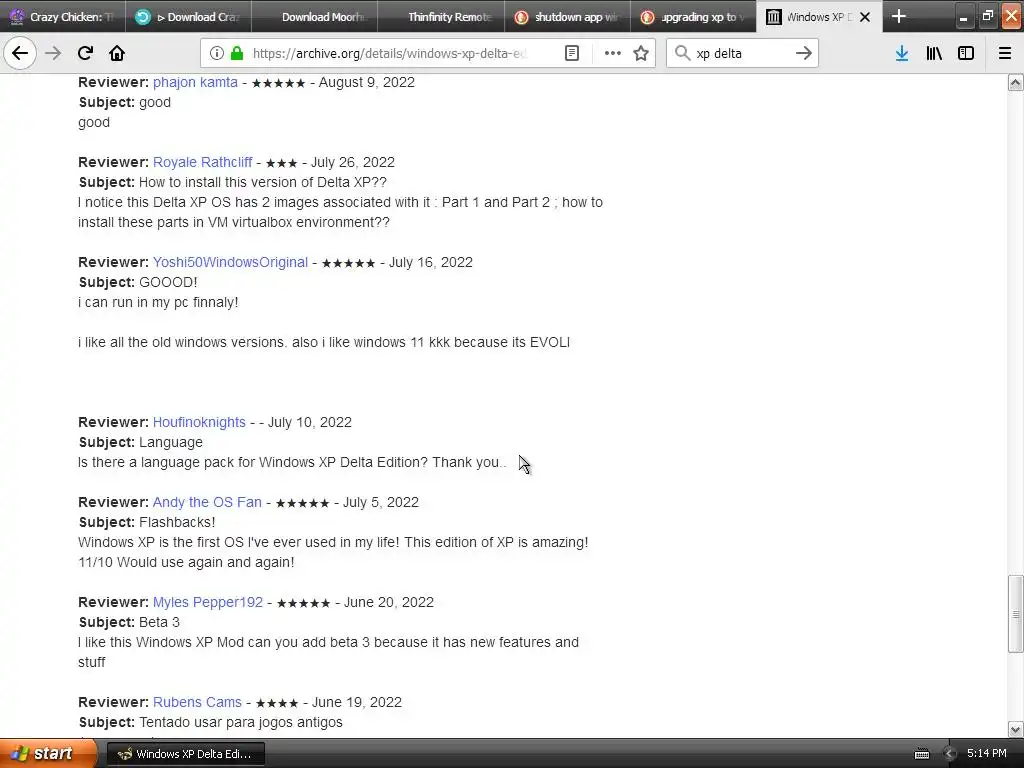Click the 'Beta 3' subject text
1024x768 pixels.
[159, 622]
